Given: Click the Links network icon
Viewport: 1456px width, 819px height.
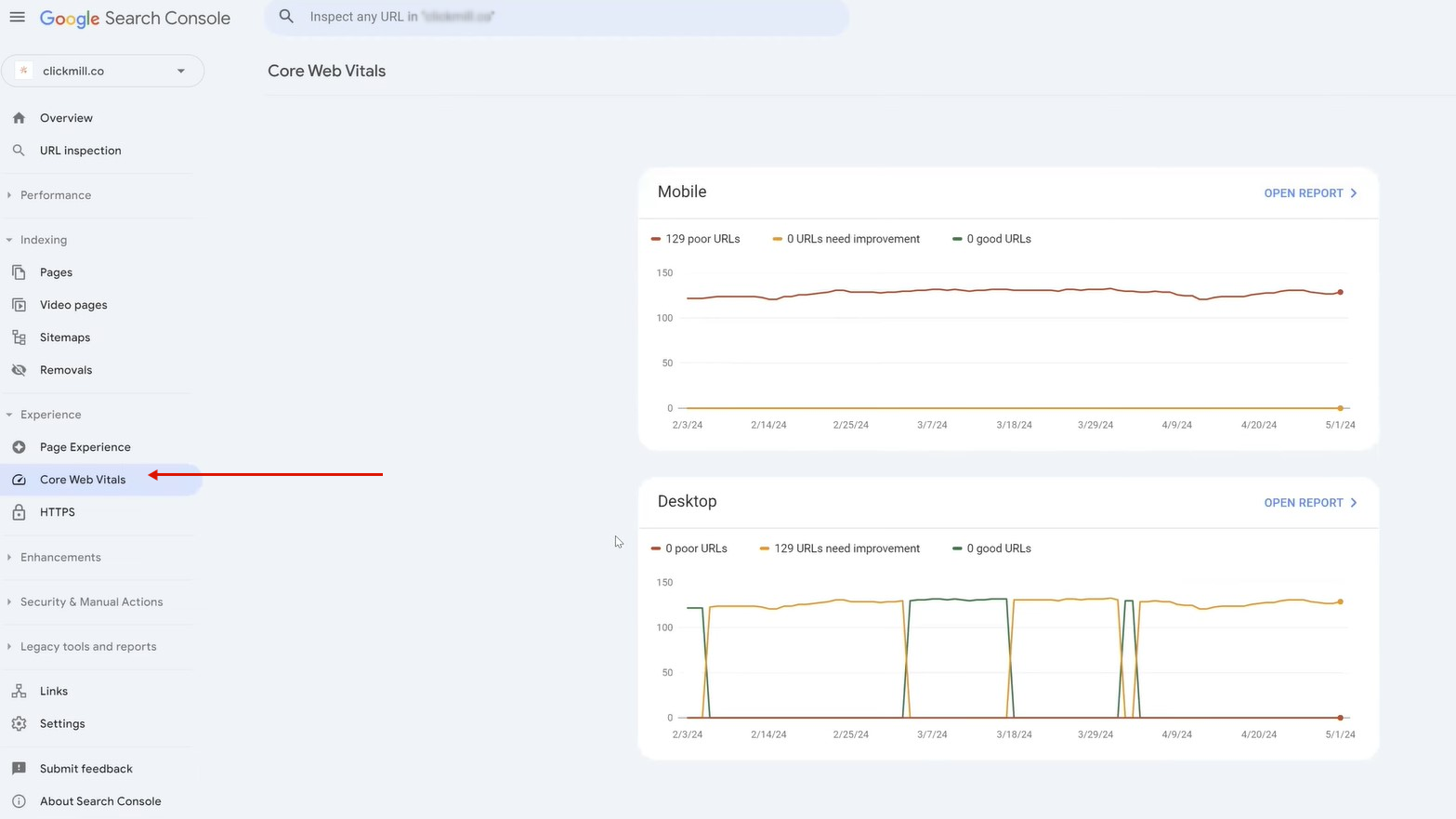Looking at the screenshot, I should click(x=19, y=692).
